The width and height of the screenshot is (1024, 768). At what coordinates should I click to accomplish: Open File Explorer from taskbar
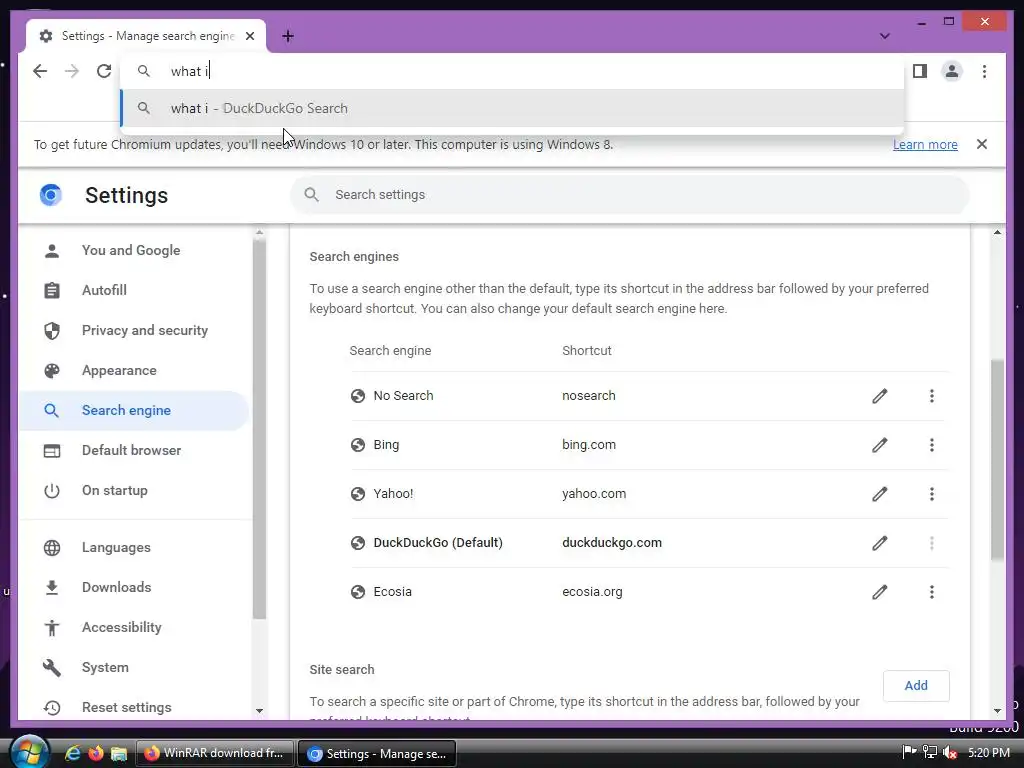click(x=118, y=754)
